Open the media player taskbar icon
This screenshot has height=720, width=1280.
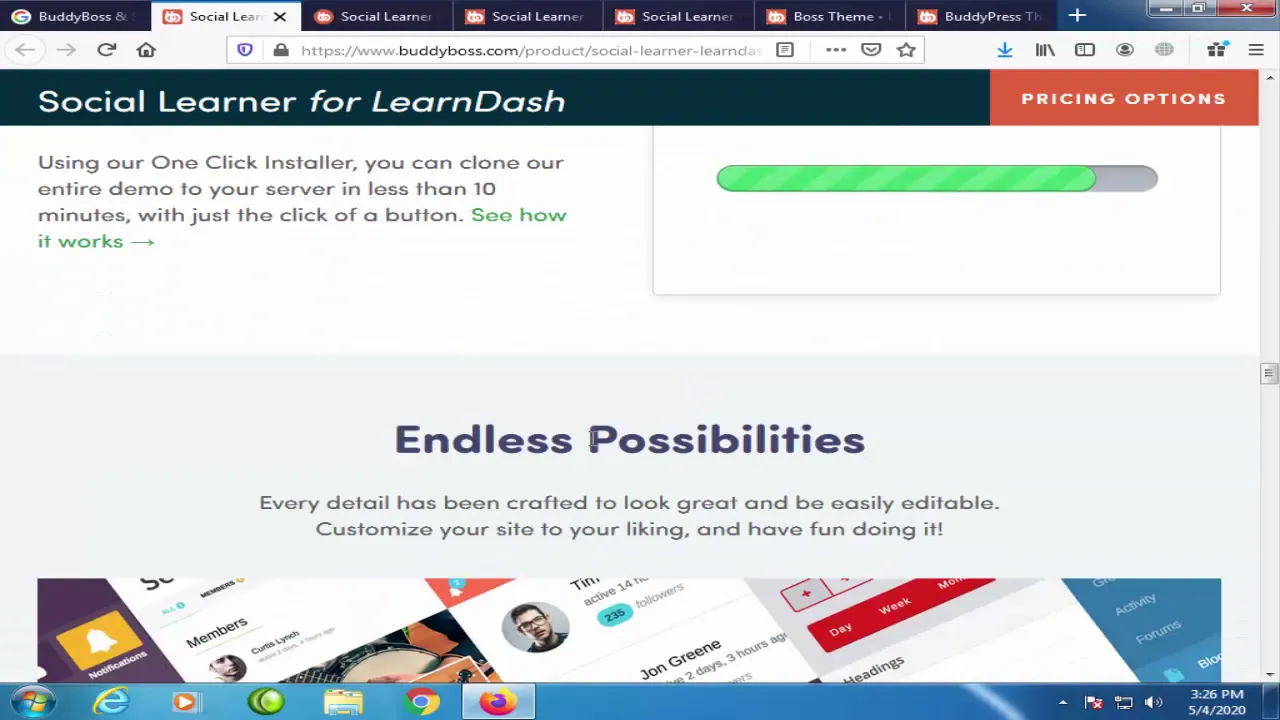click(187, 702)
